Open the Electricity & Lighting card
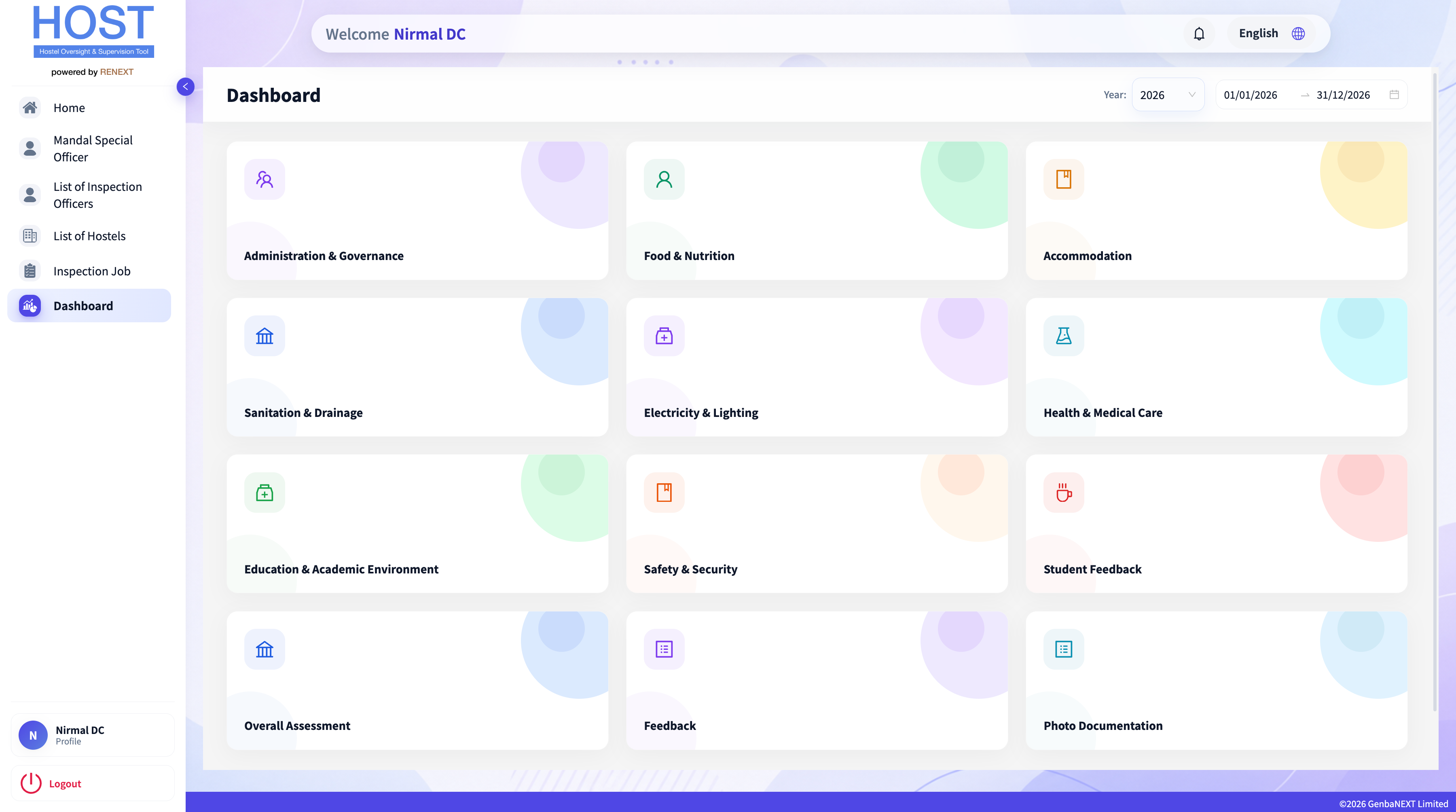1456x812 pixels. (x=817, y=367)
